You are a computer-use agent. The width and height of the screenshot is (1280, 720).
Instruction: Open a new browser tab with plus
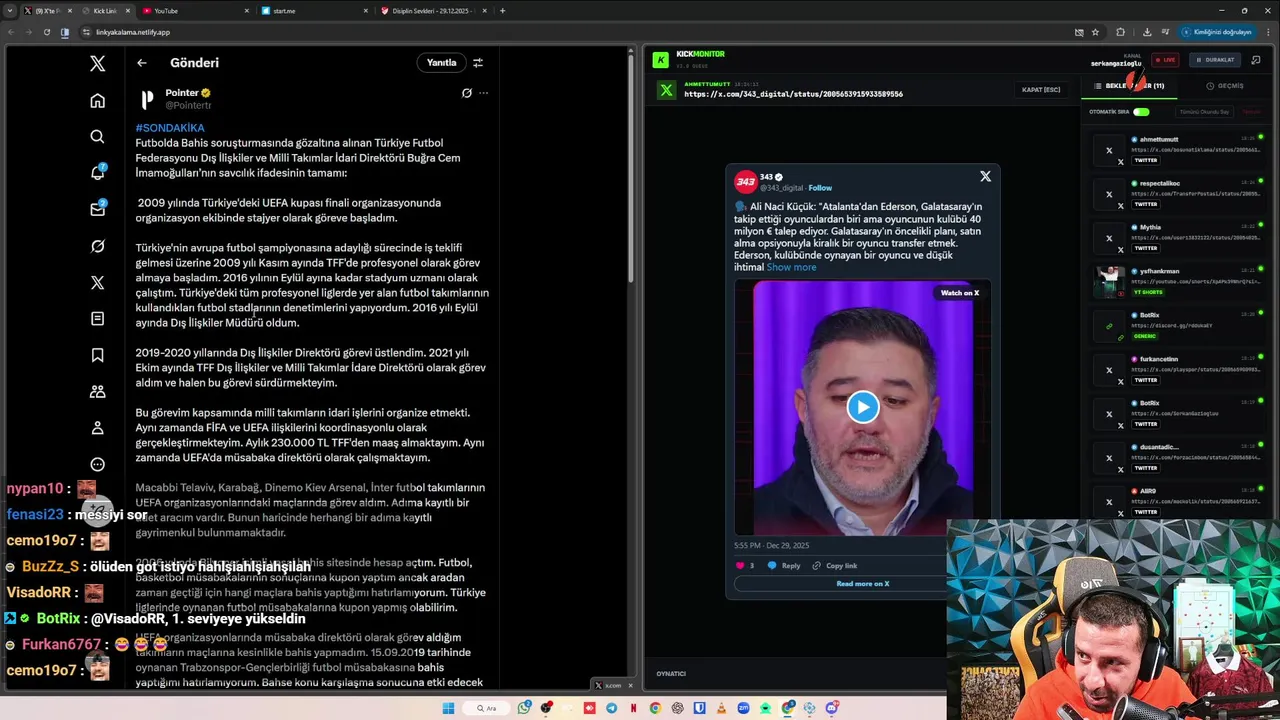pyautogui.click(x=502, y=10)
